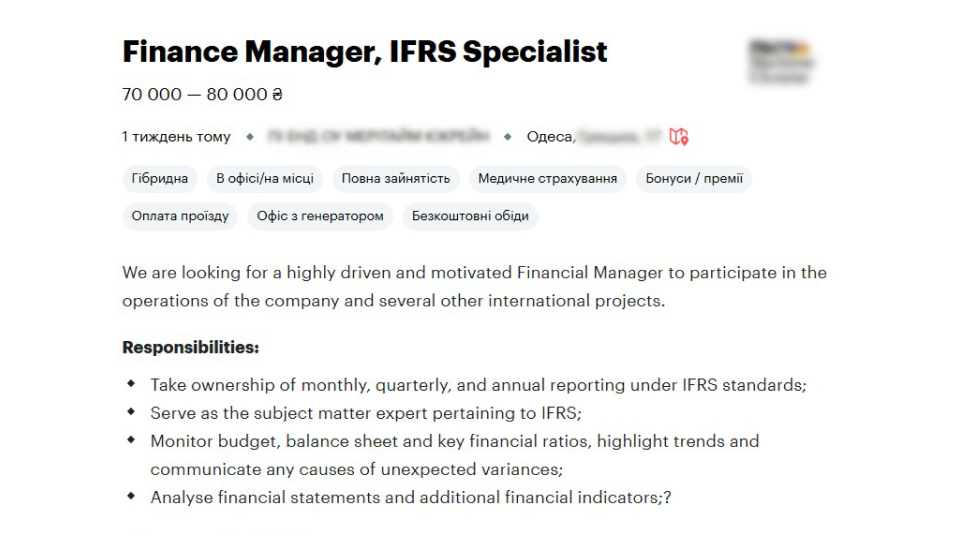Click the "Analyse financial statements" bullet

tap(410, 497)
